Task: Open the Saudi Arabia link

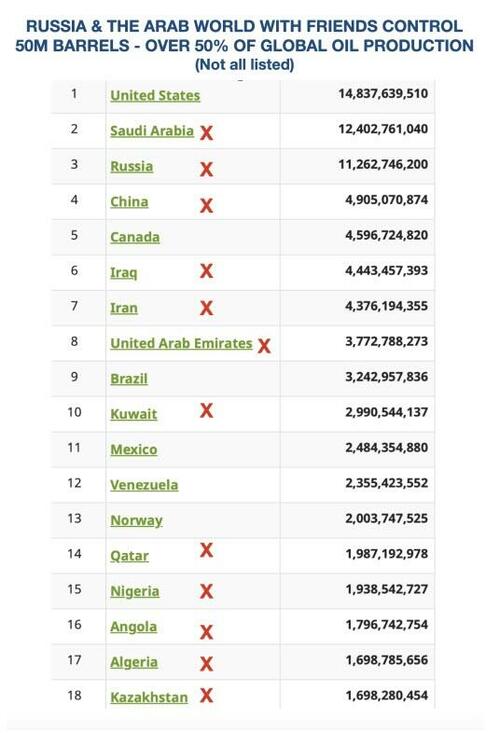Action: pyautogui.click(x=152, y=131)
